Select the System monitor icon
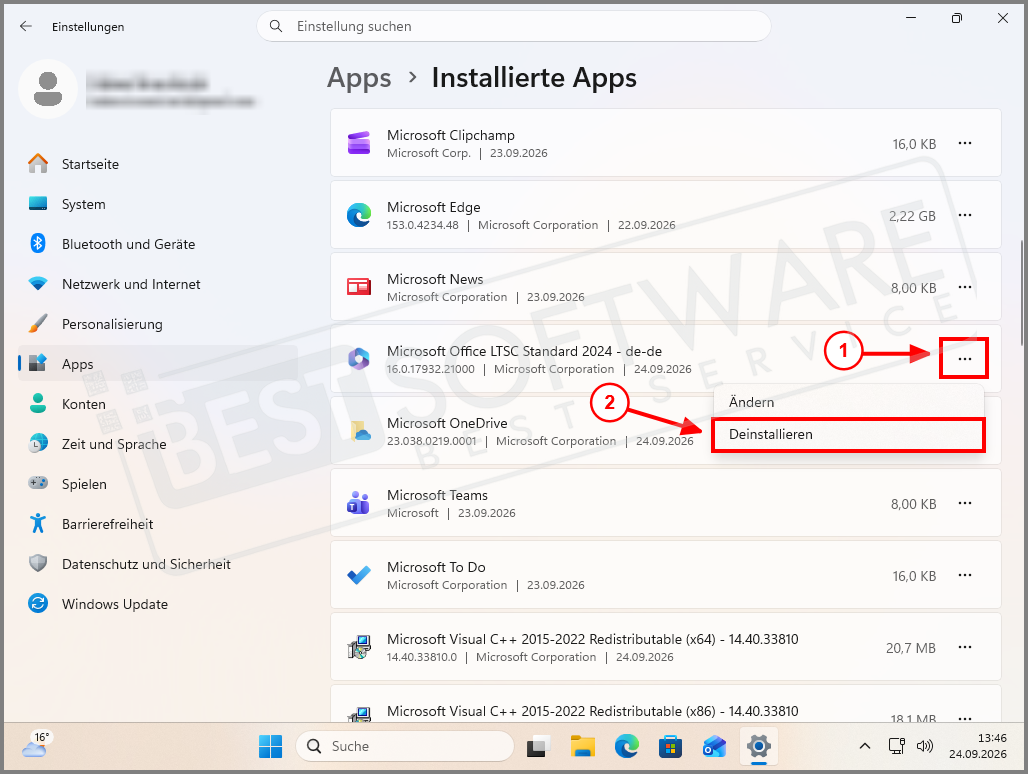This screenshot has height=775, width=1028. pos(38,204)
